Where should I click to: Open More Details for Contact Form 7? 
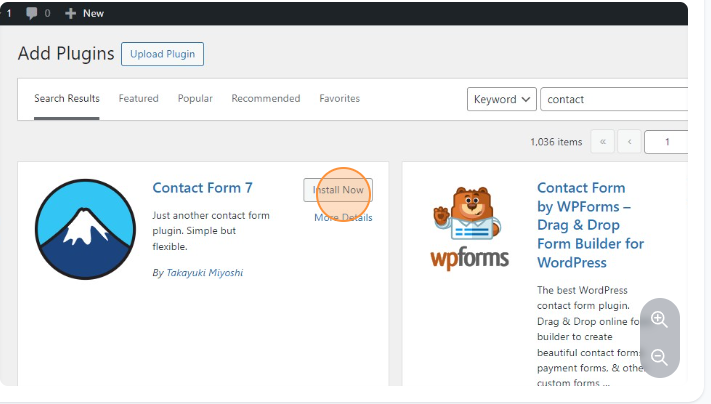(342, 217)
